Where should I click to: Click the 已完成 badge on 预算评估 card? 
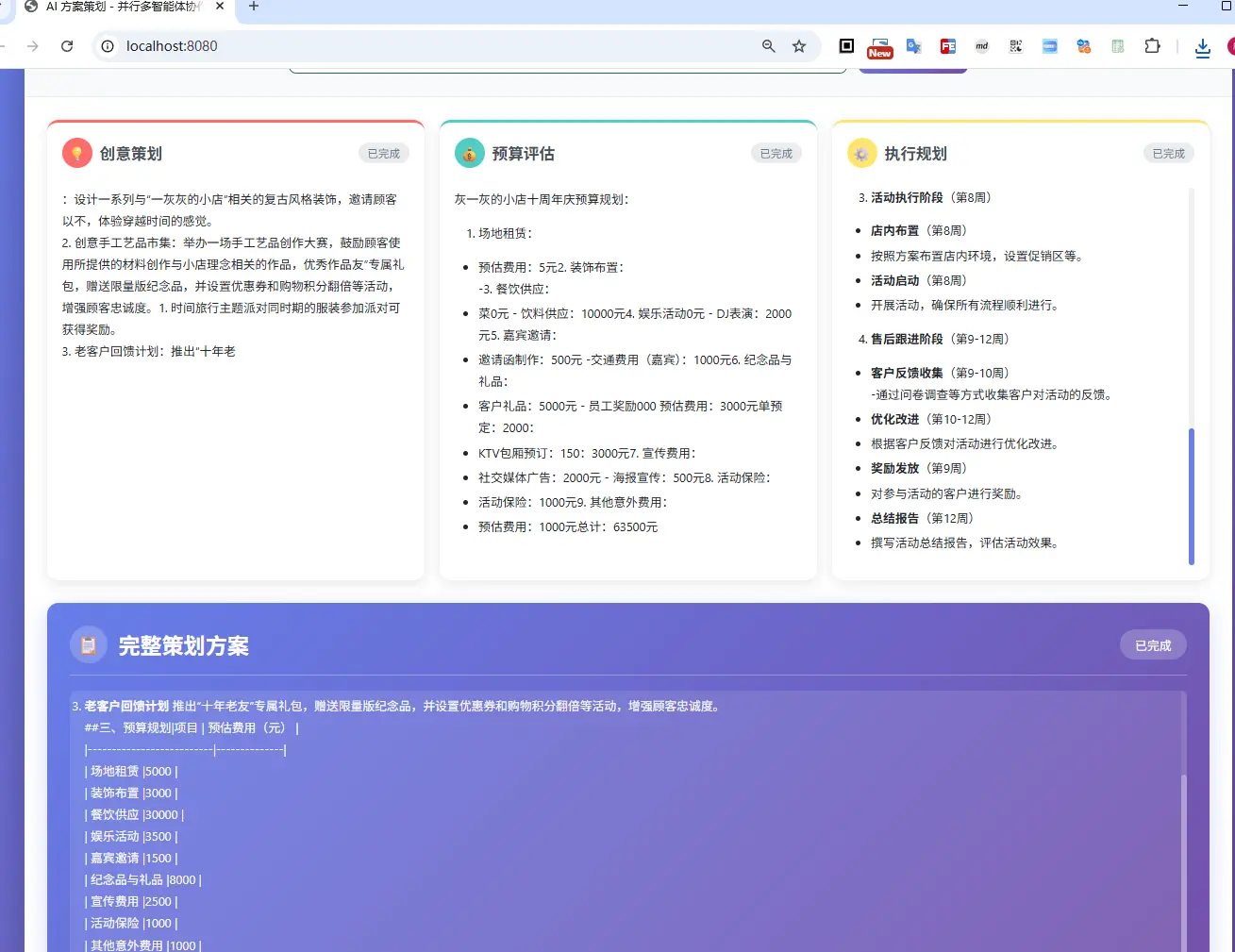(x=776, y=152)
